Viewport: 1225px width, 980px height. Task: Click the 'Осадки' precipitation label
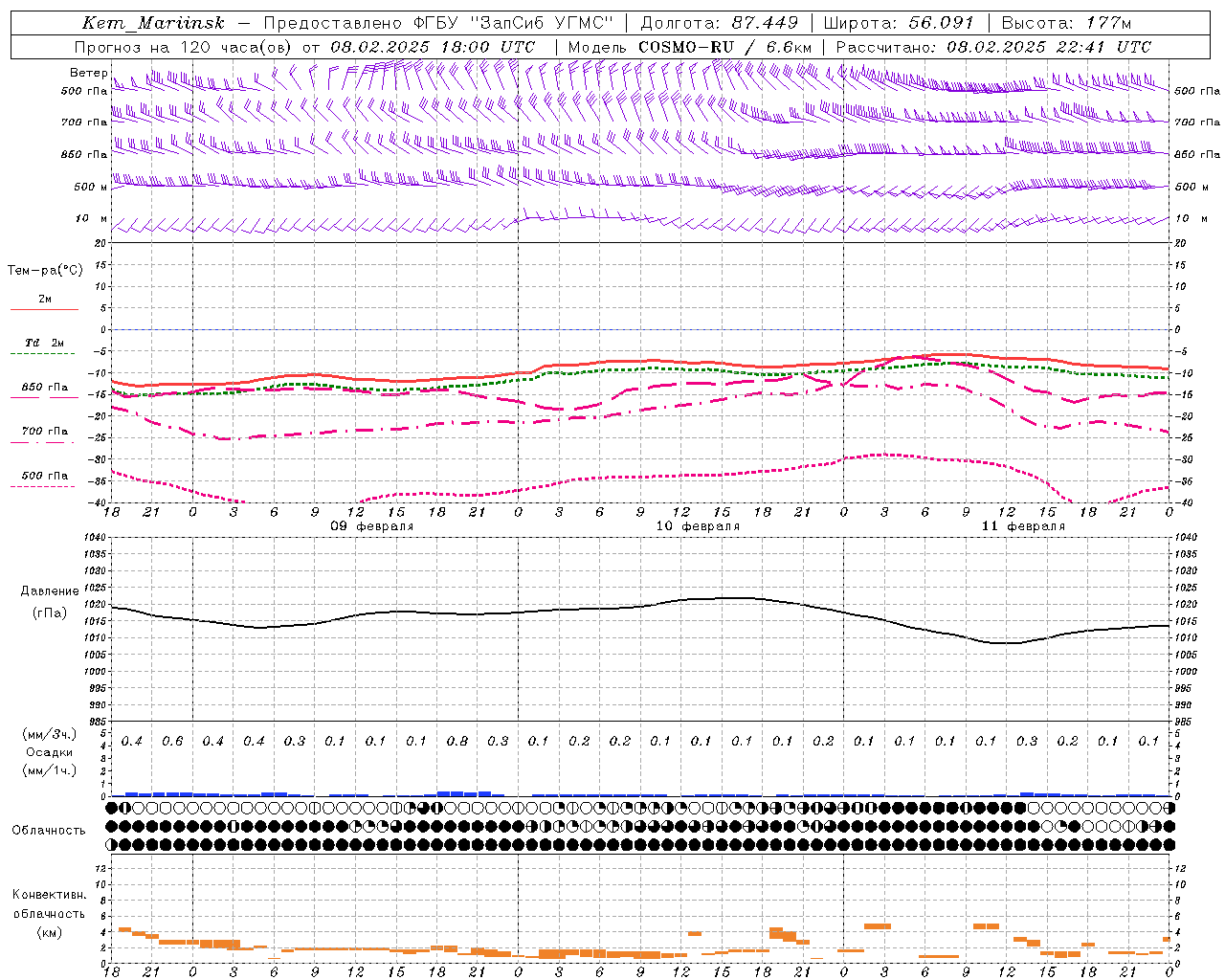pos(50,752)
